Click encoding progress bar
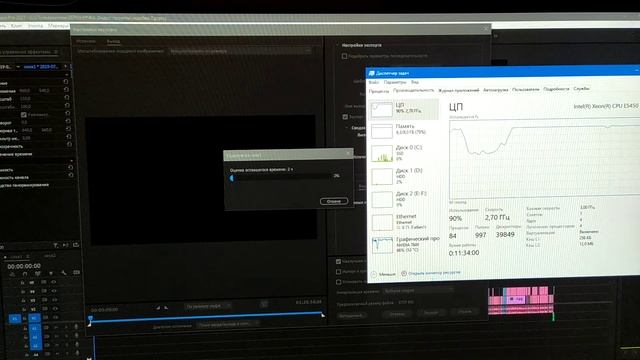Screen dimensions: 640x360 (281, 178)
